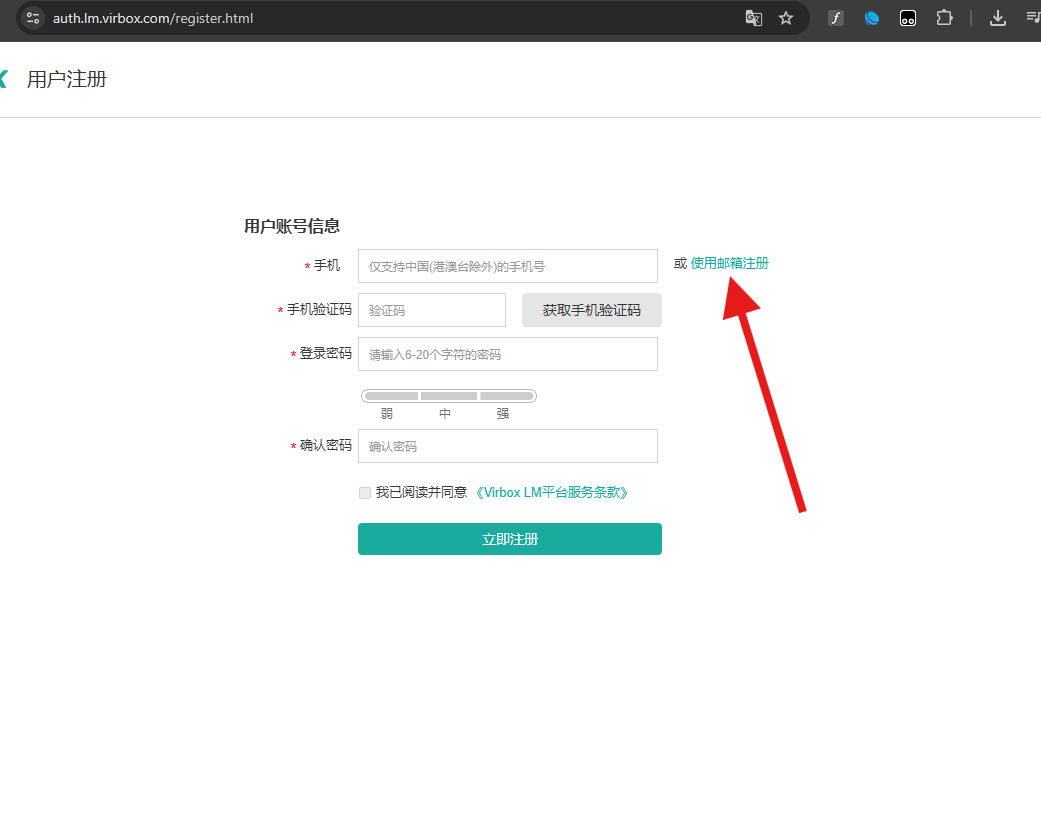This screenshot has height=828, width=1041.
Task: Click the translate page icon
Action: click(754, 18)
